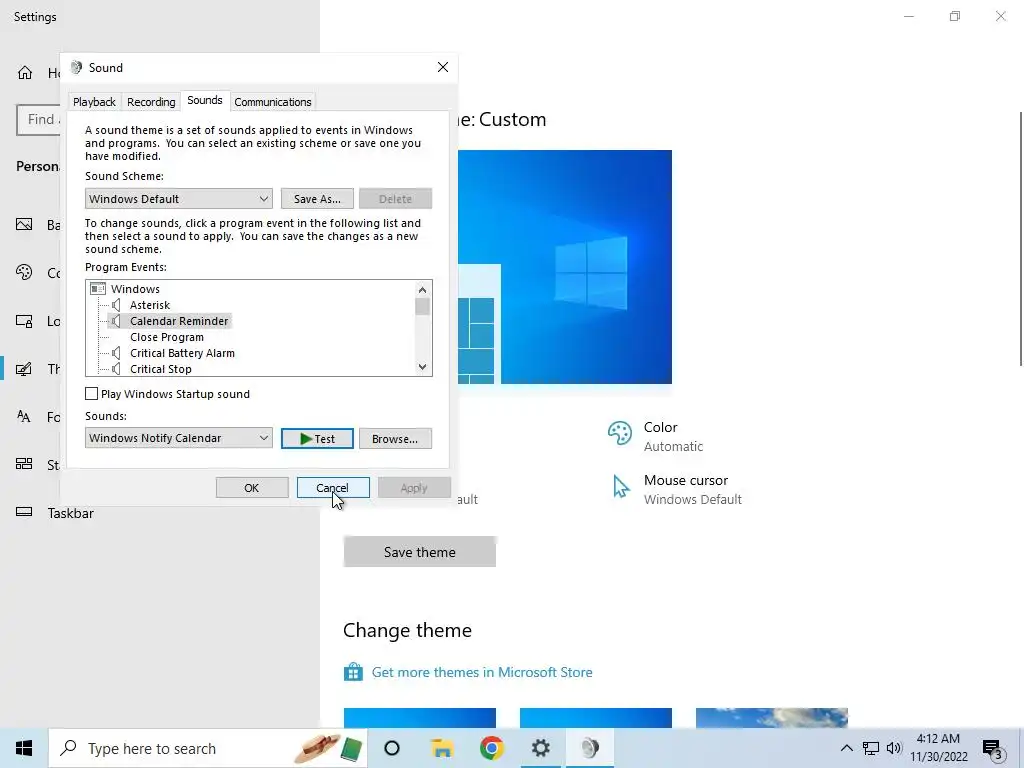The height and width of the screenshot is (768, 1024).
Task: Click the Settings window vertical scrollbar
Action: (x=1021, y=238)
